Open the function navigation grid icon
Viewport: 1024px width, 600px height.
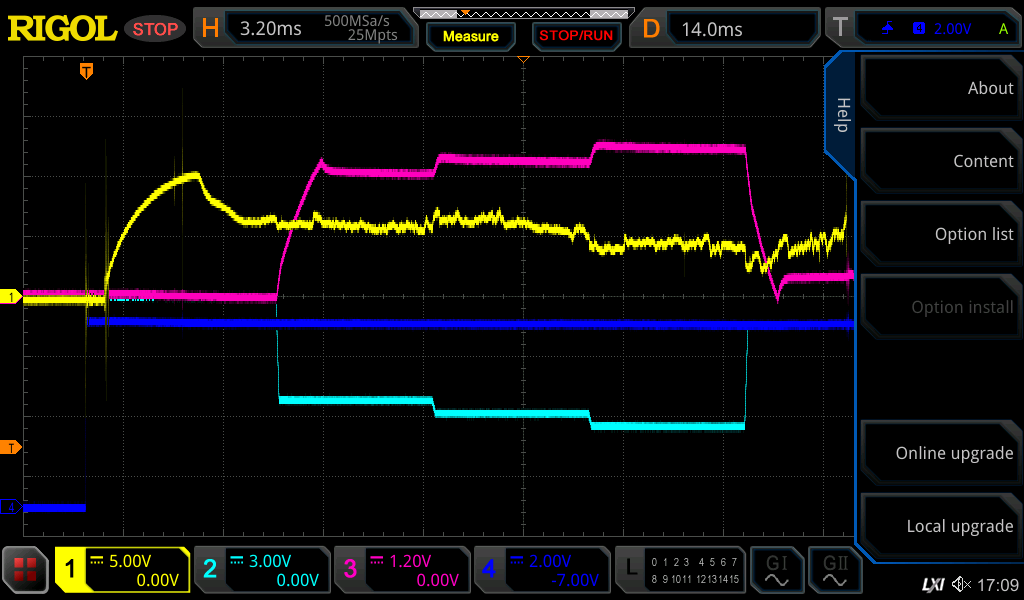pyautogui.click(x=26, y=570)
